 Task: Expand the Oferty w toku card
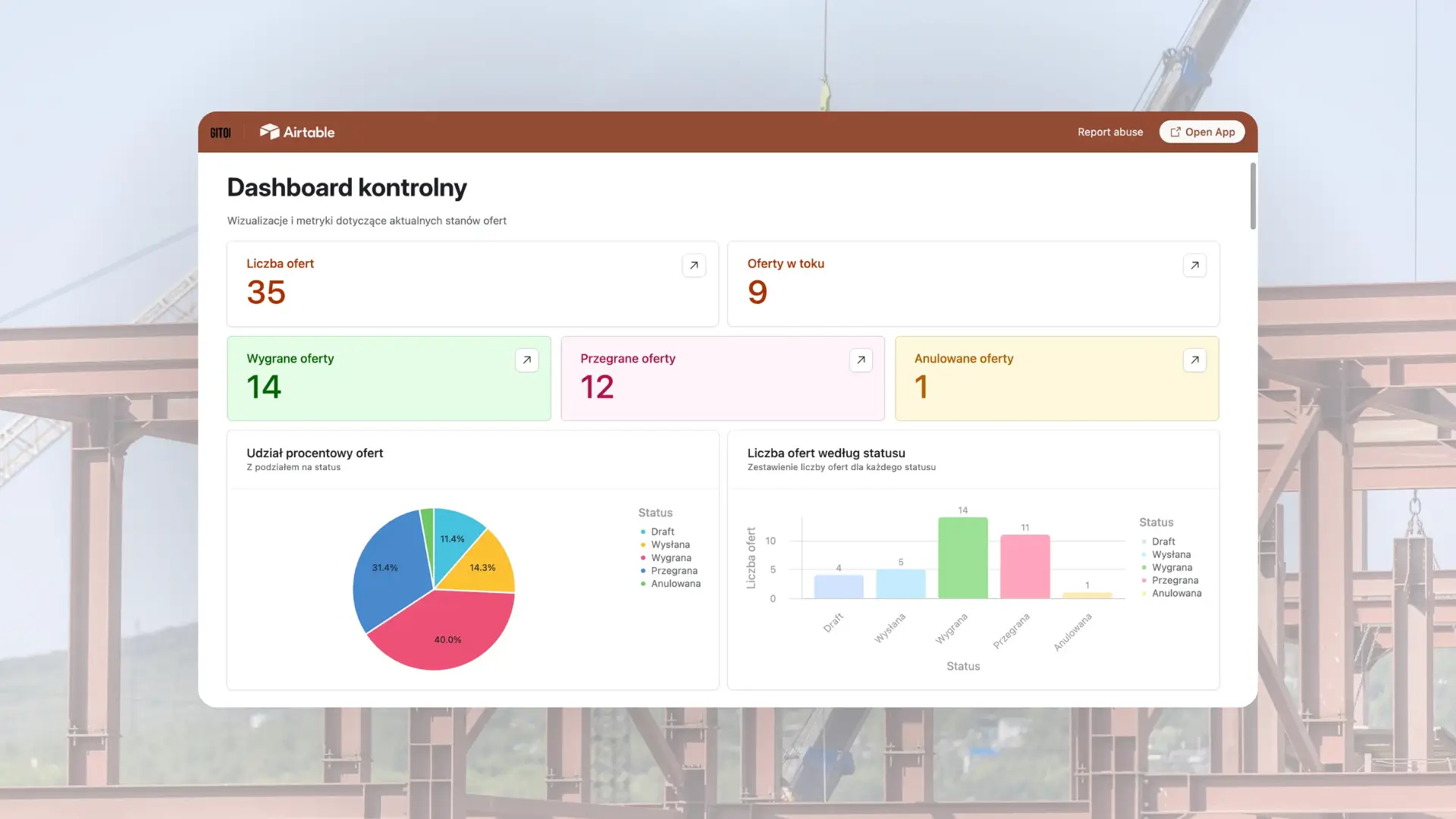tap(1194, 265)
